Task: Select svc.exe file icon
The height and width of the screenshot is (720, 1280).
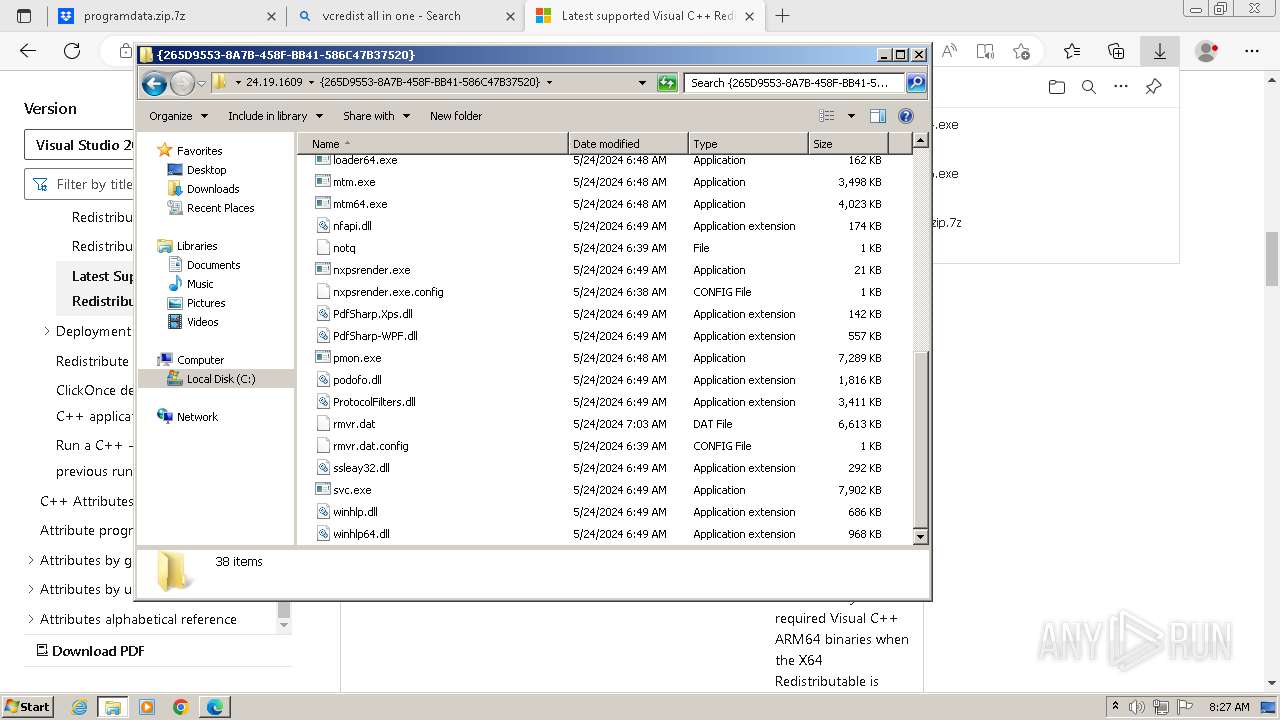Action: pyautogui.click(x=323, y=490)
